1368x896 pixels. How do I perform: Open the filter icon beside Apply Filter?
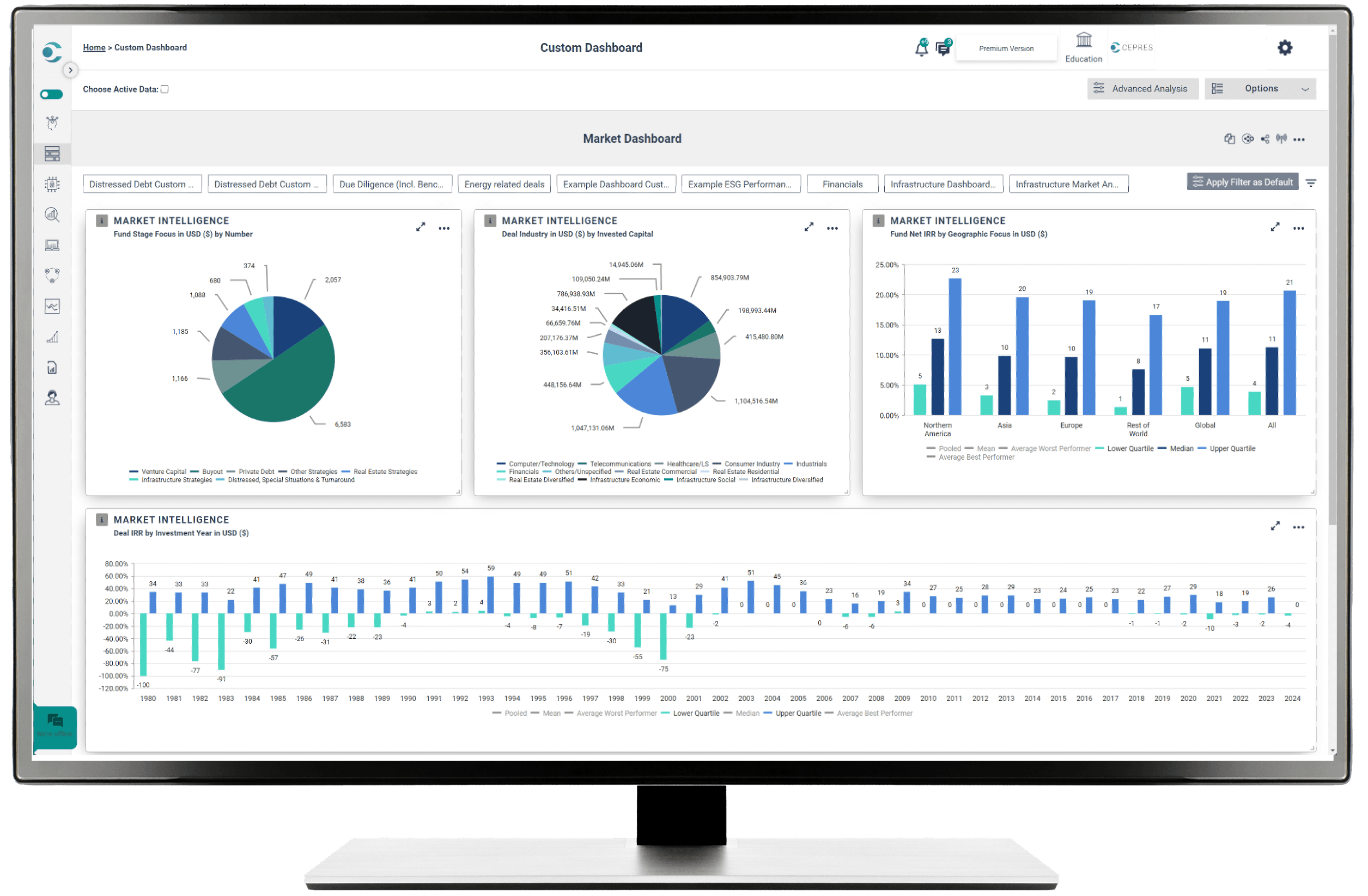[x=1310, y=183]
